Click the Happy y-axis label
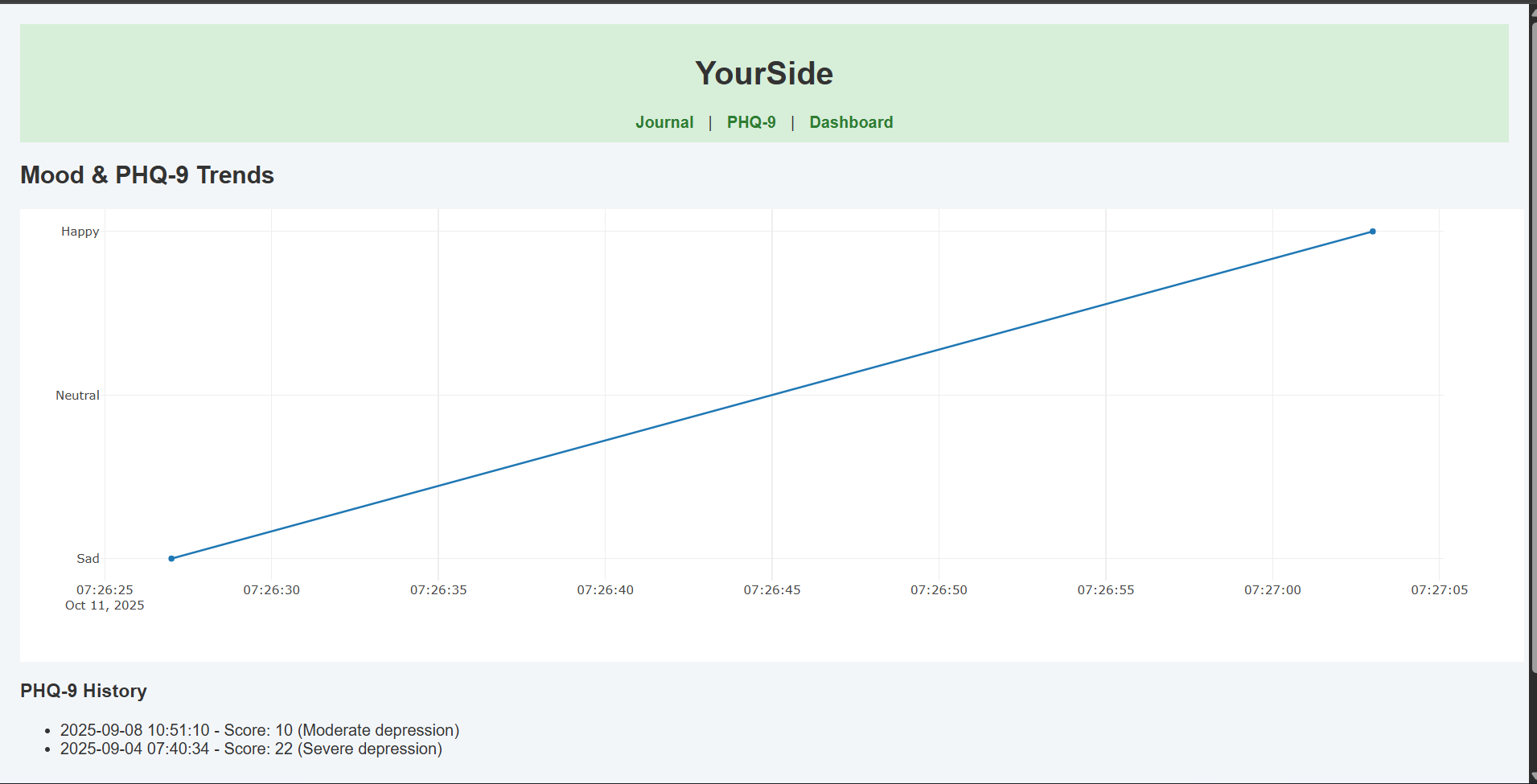 click(x=80, y=232)
